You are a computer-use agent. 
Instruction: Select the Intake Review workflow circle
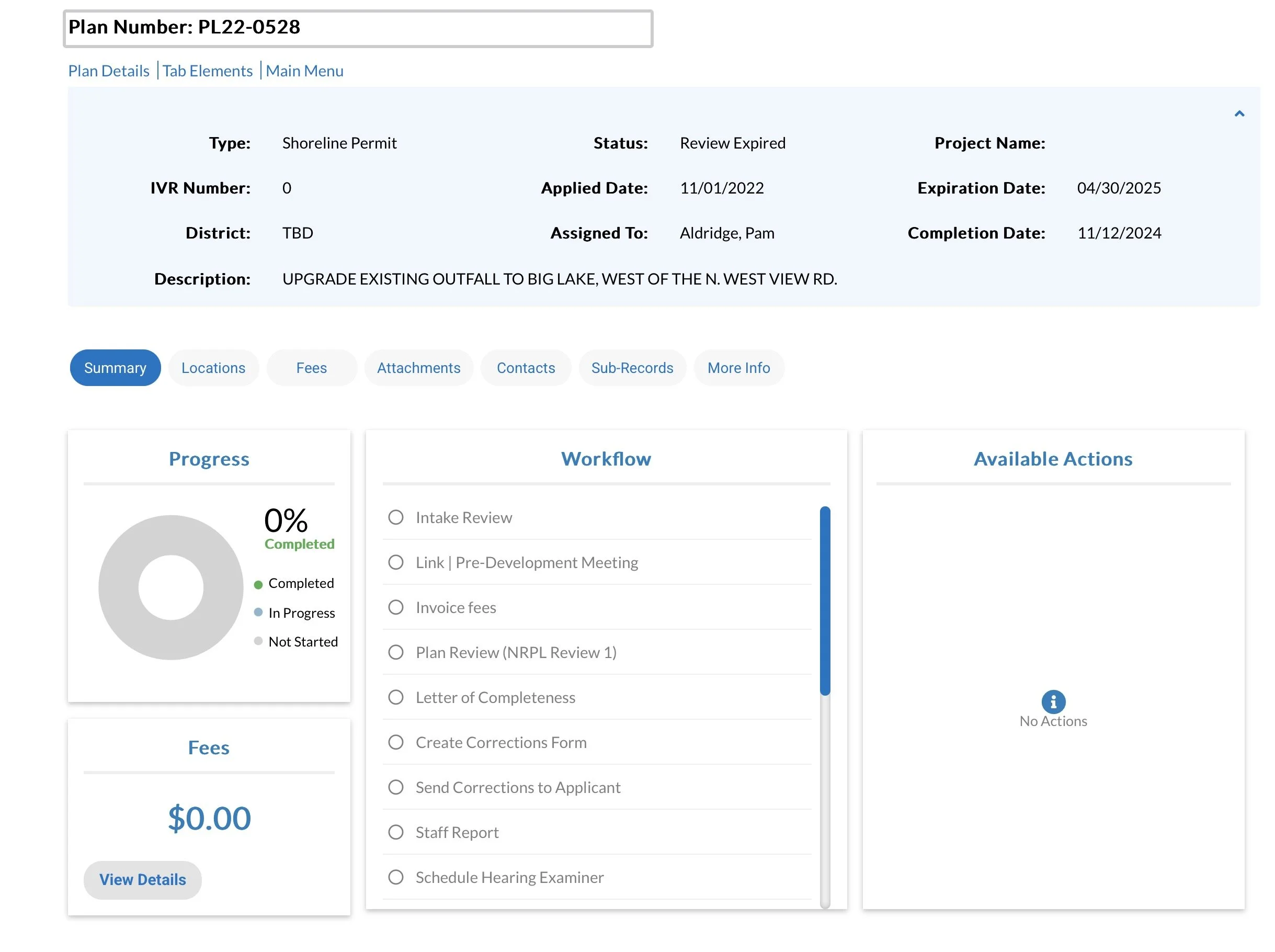point(396,517)
